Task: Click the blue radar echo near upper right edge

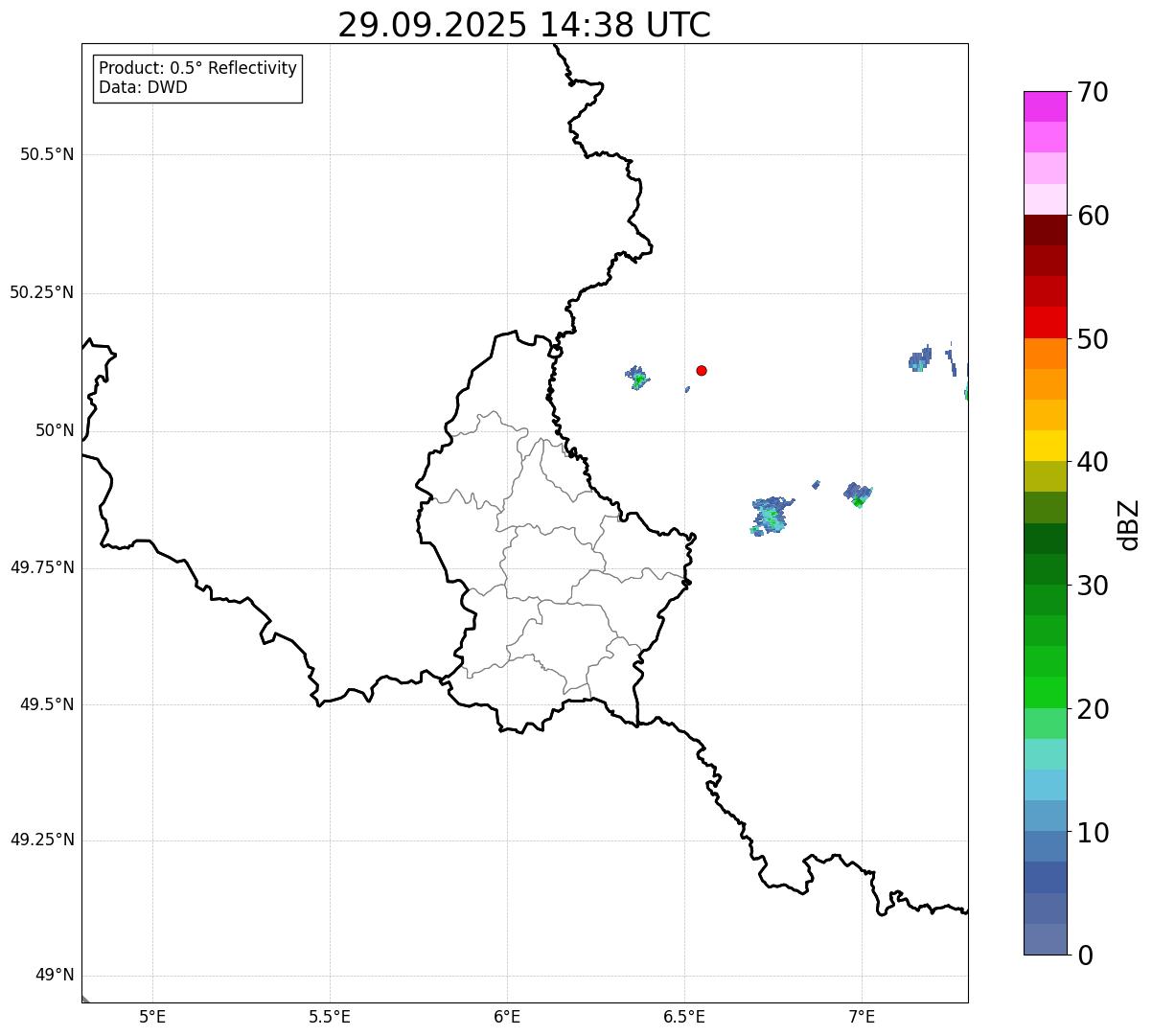Action: click(920, 358)
